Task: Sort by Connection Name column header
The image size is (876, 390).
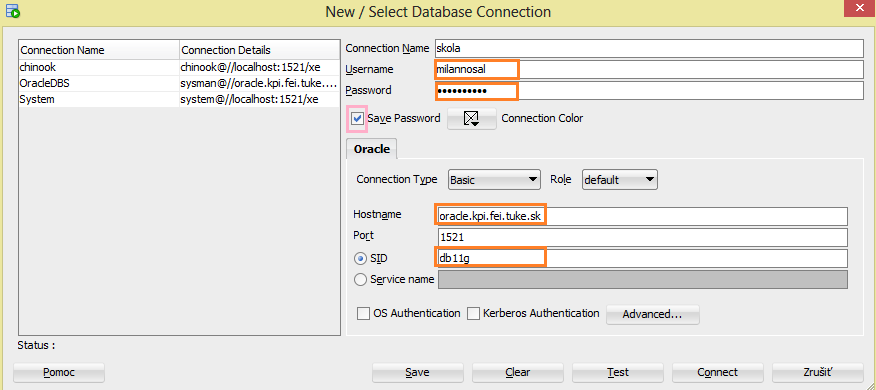Action: [99, 50]
